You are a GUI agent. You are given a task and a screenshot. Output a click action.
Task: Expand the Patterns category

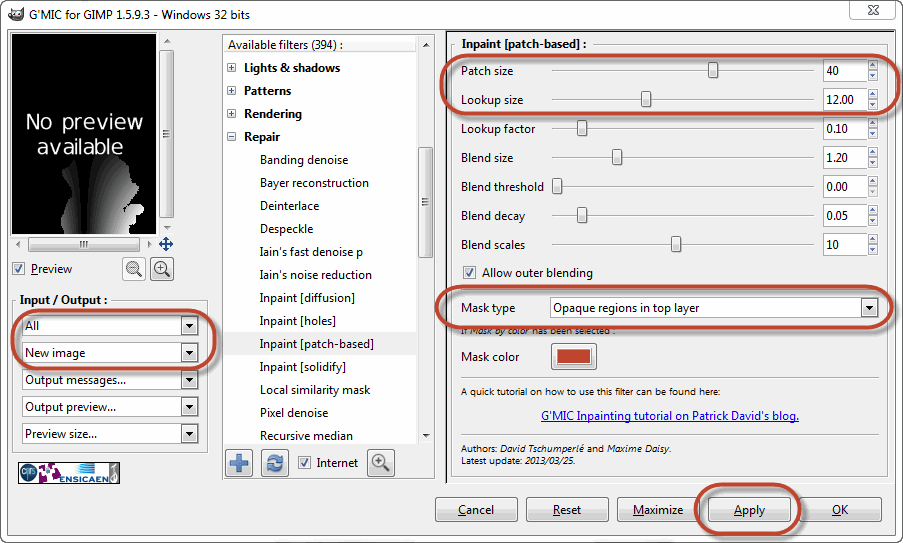coord(232,90)
